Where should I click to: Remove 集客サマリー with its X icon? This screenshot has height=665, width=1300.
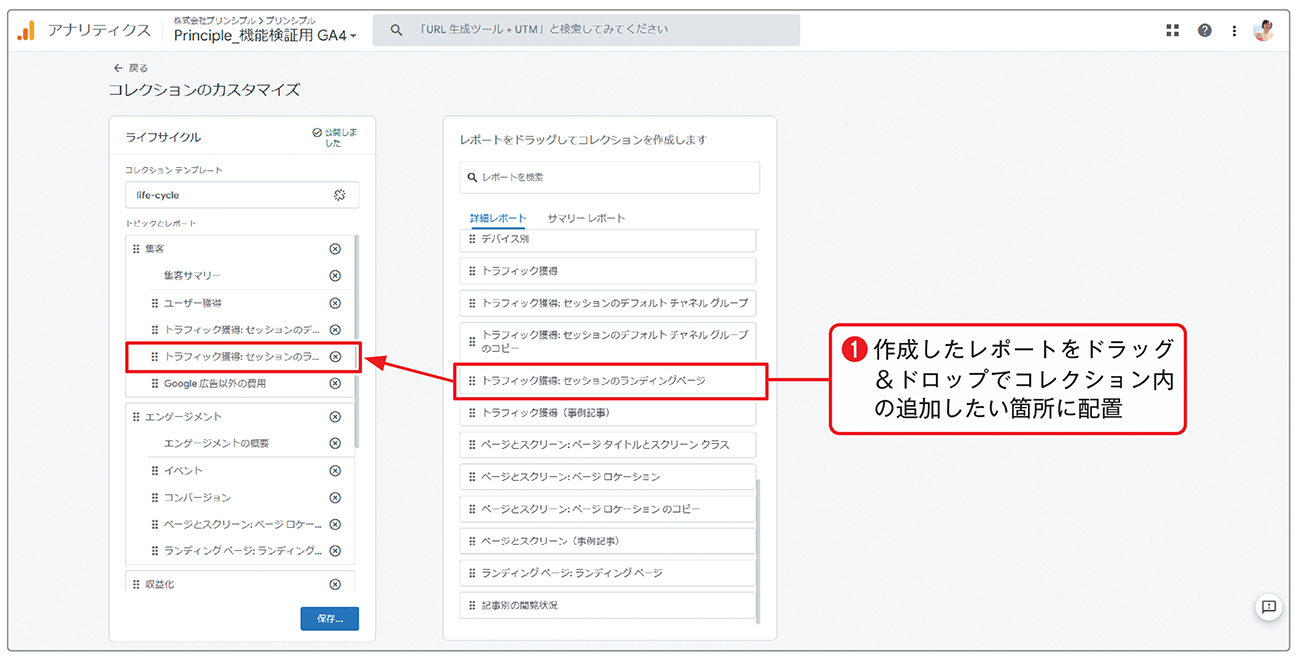pos(335,276)
